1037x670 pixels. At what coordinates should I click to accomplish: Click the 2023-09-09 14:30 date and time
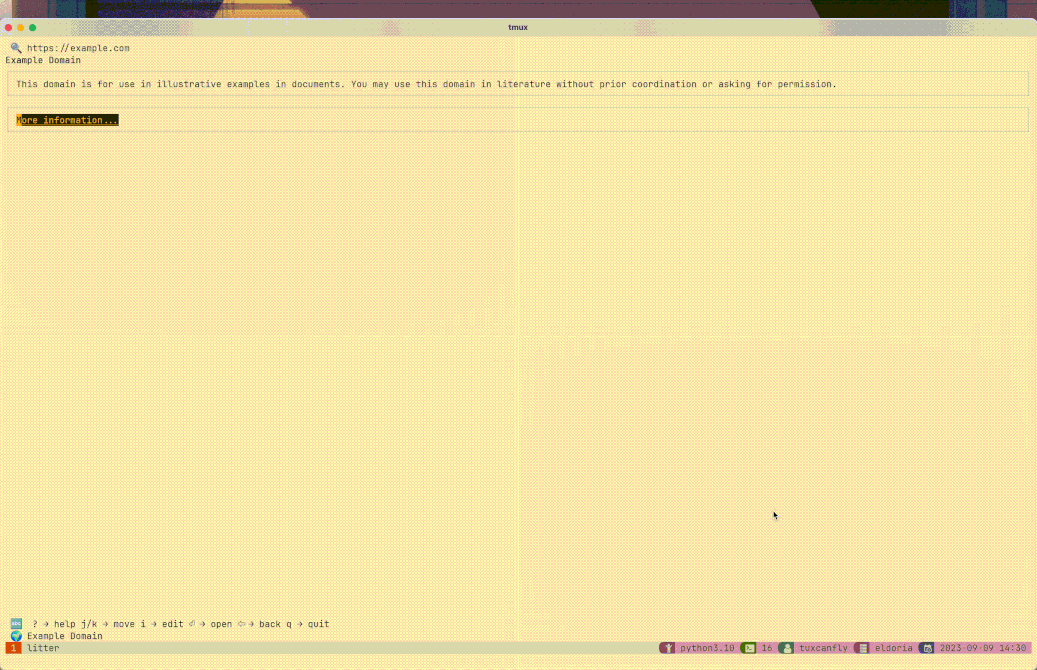tap(983, 648)
